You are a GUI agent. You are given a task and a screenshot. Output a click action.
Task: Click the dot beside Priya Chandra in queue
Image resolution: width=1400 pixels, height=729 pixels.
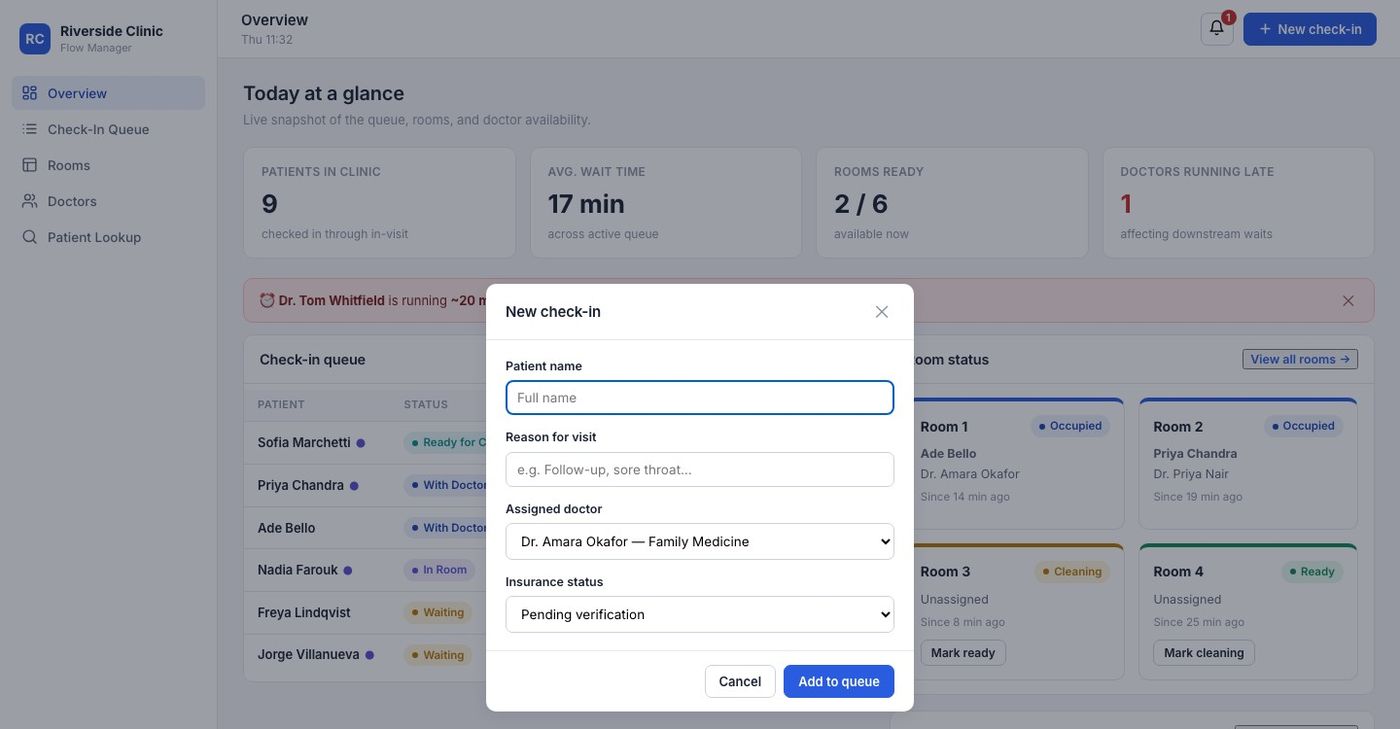pos(354,486)
